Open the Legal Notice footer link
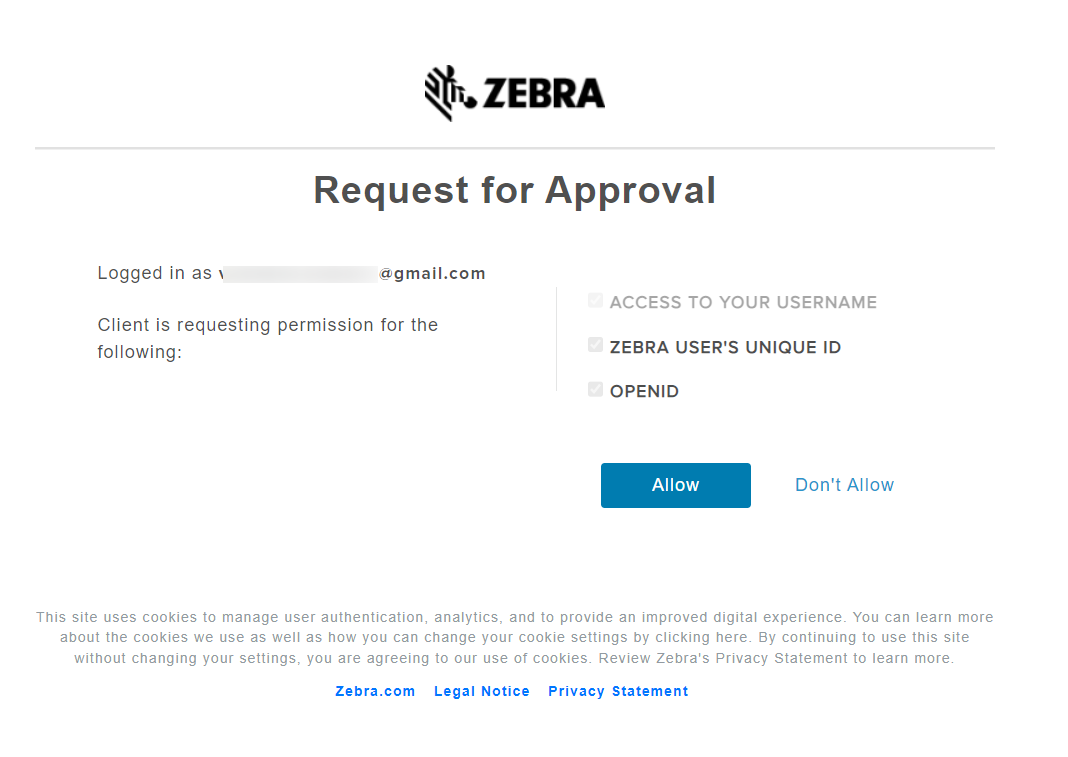1068x757 pixels. [482, 691]
